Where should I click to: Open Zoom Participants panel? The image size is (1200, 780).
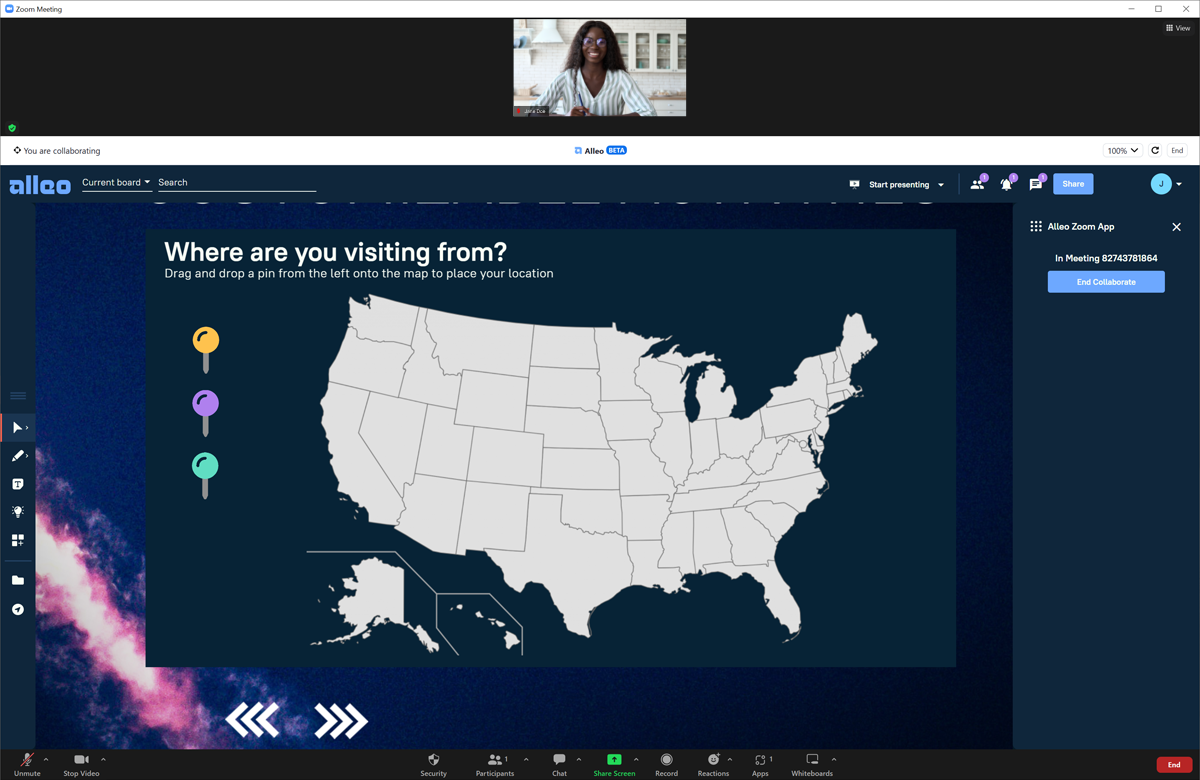click(x=494, y=765)
